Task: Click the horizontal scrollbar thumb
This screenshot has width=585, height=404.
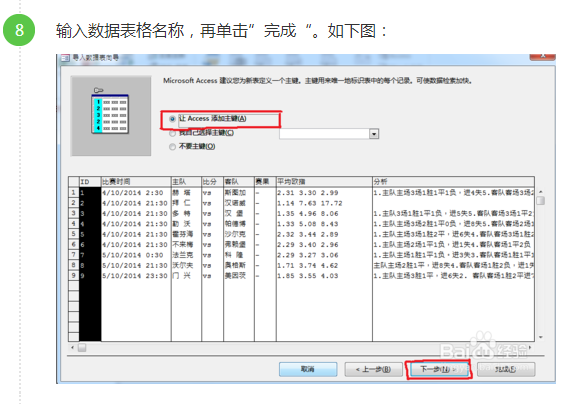Action: 82,348
